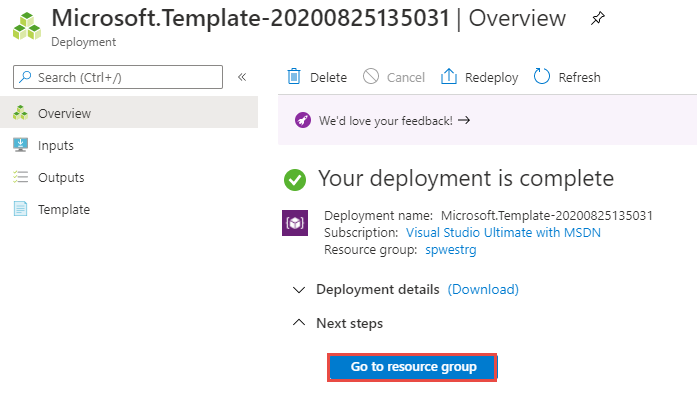
Task: Open the Outputs menu item
Action: click(x=61, y=177)
